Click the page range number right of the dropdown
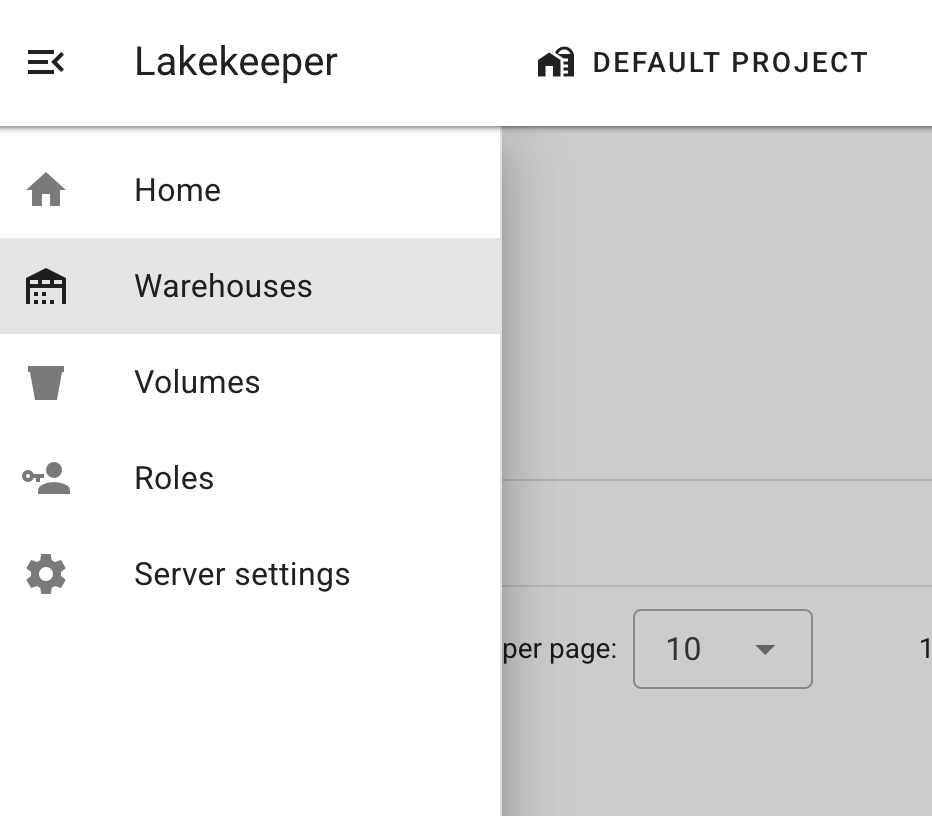 coord(925,650)
